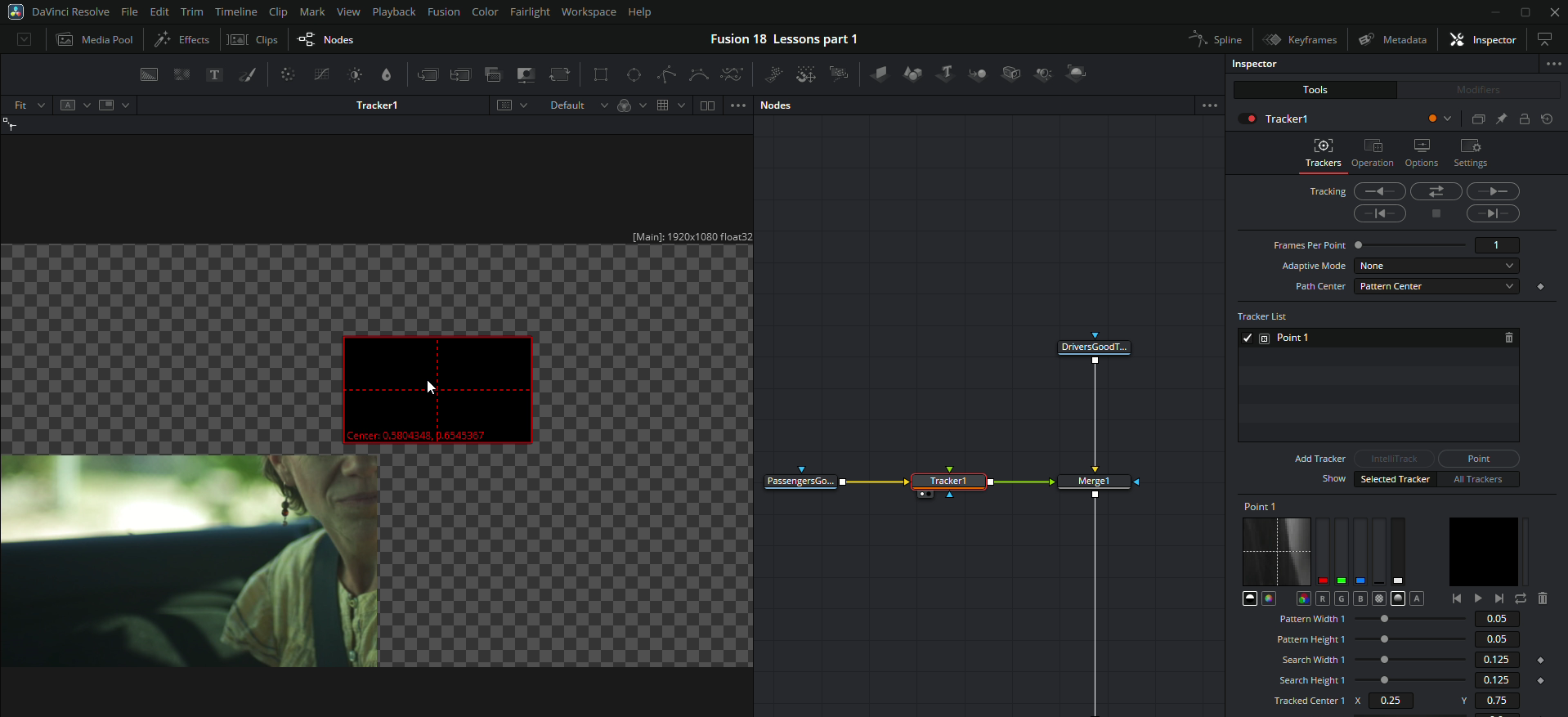Open the Fusion menu
This screenshot has height=717, width=1568.
(443, 11)
